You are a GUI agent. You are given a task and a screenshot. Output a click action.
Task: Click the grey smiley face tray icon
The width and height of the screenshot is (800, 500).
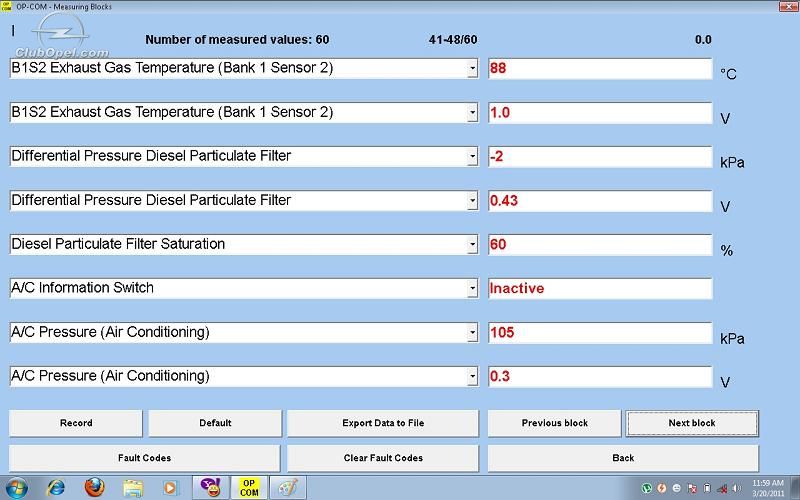677,488
